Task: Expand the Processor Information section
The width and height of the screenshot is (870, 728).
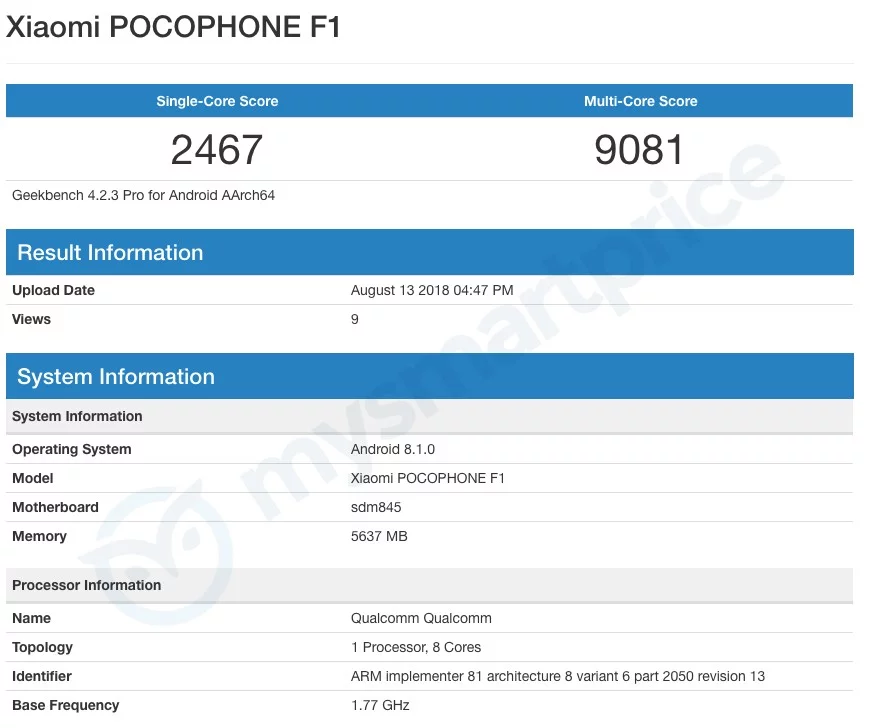Action: pos(85,585)
